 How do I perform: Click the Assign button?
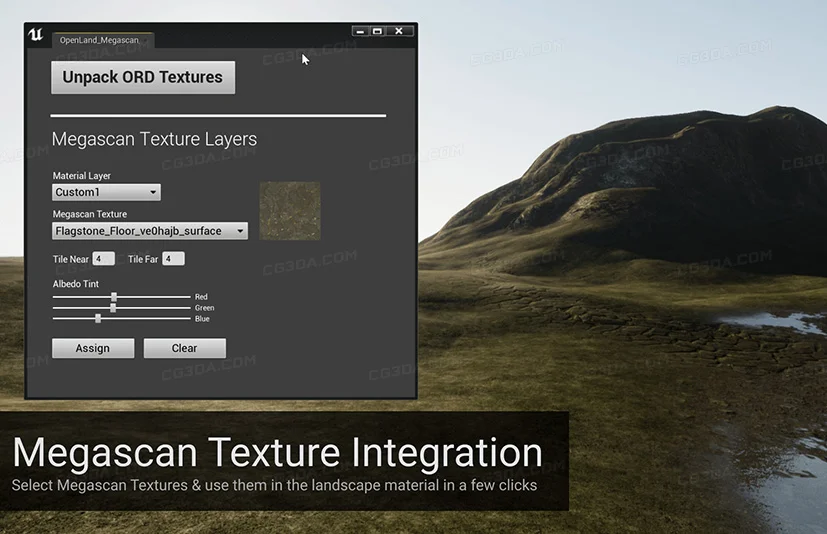(x=93, y=348)
